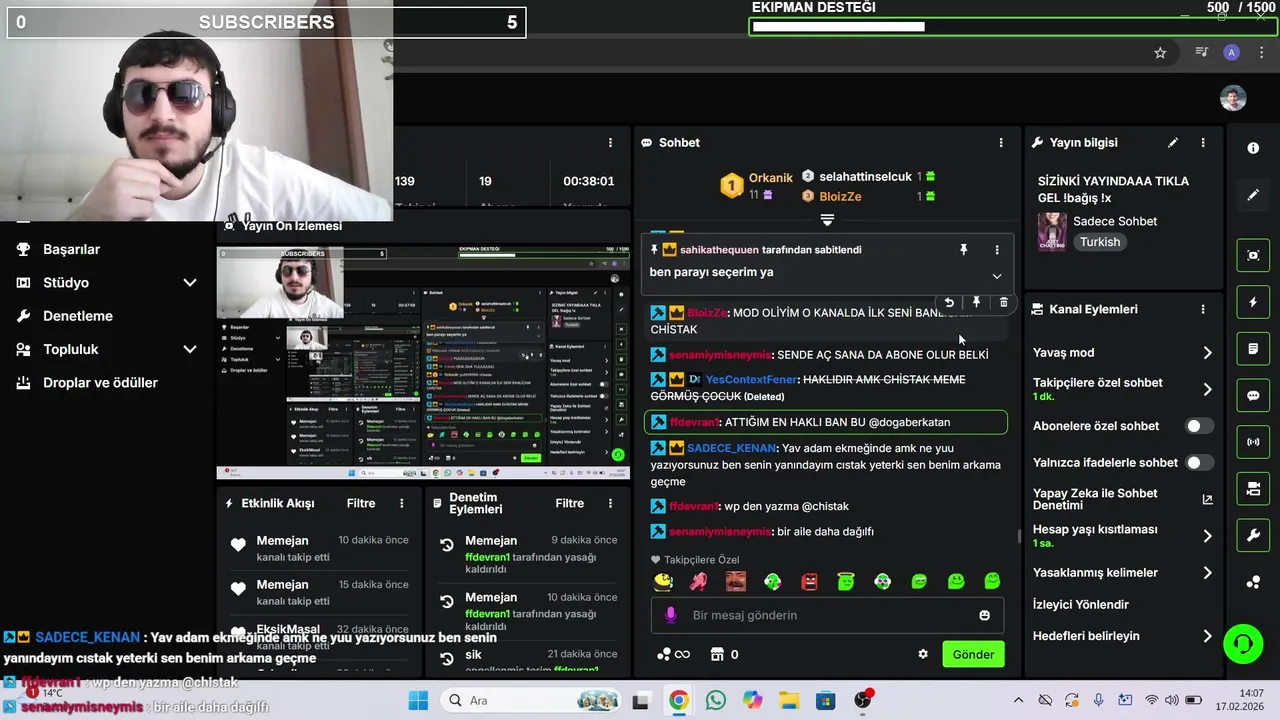
Task: Open Chrome from Windows taskbar
Action: 679,700
